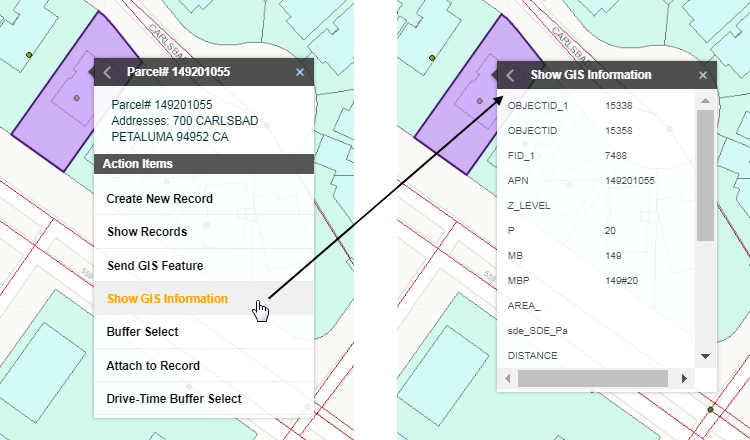This screenshot has height=440, width=750.
Task: Click green point marker on left map
Action: point(29,54)
